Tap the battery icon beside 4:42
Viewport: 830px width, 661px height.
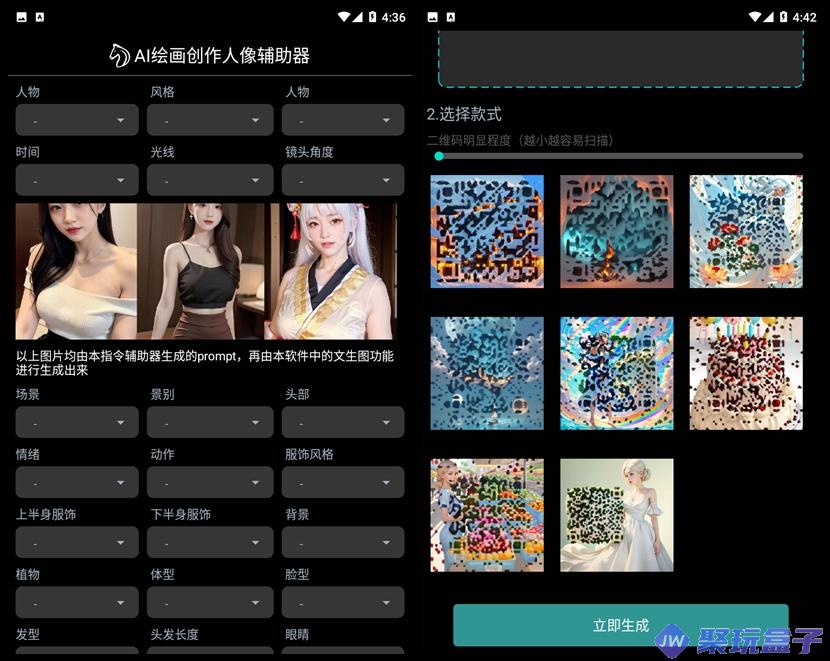[x=783, y=17]
